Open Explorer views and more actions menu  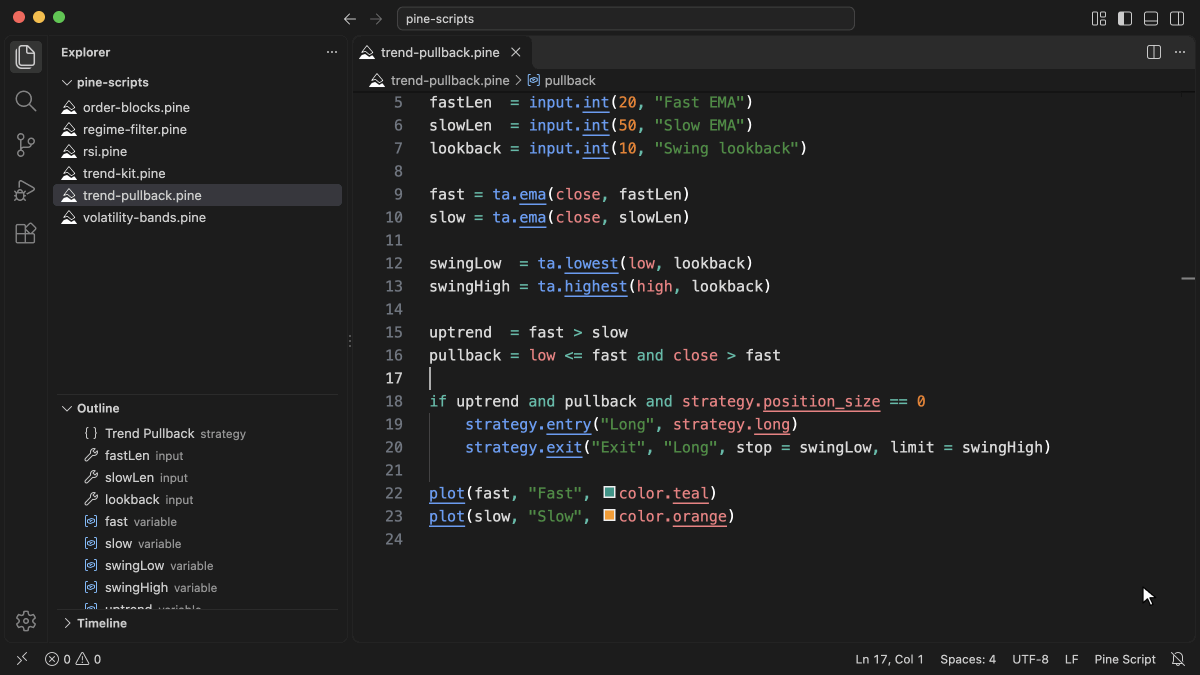click(332, 52)
